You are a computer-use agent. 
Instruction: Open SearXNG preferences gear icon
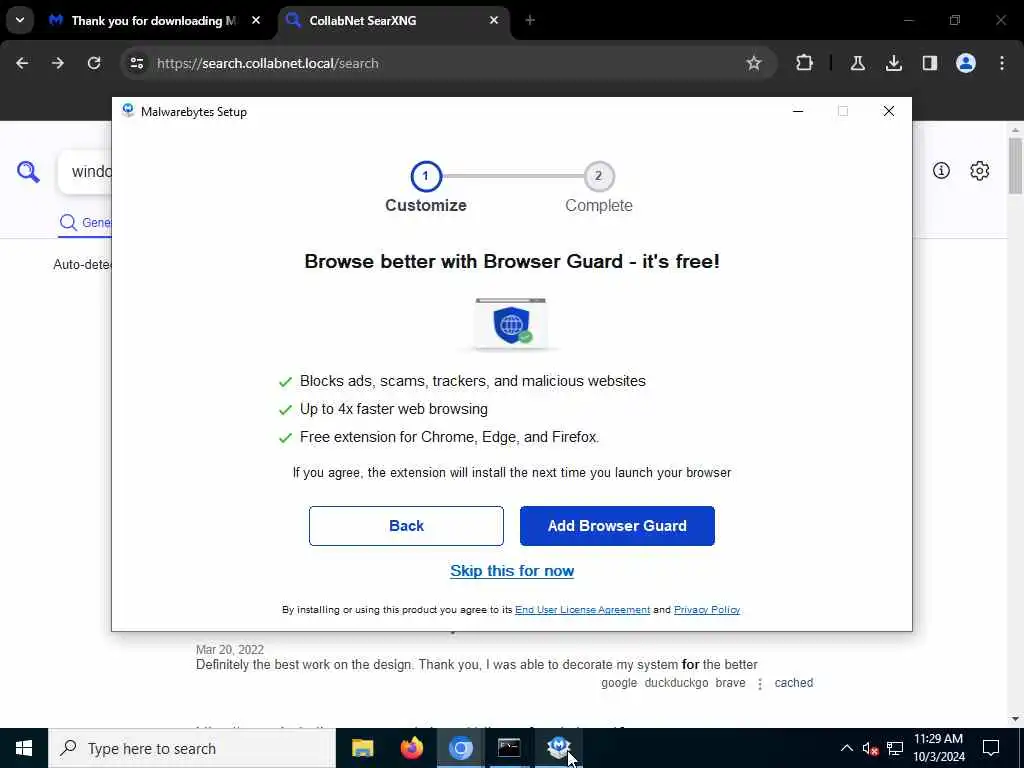(x=980, y=171)
